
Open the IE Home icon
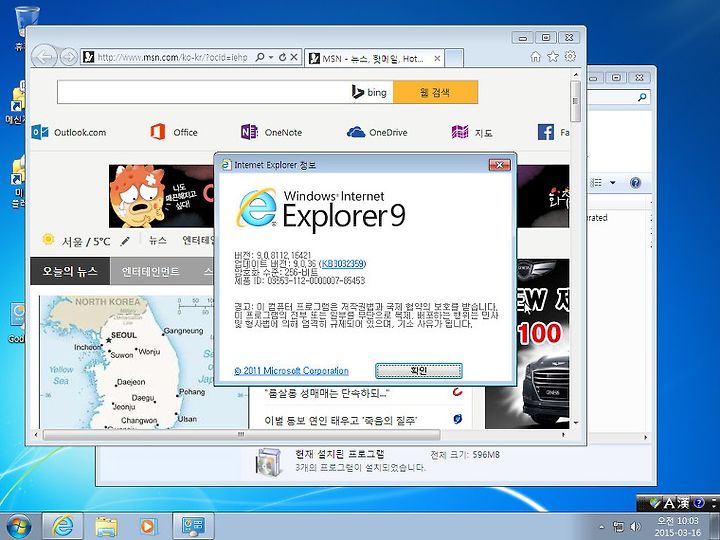click(x=535, y=56)
